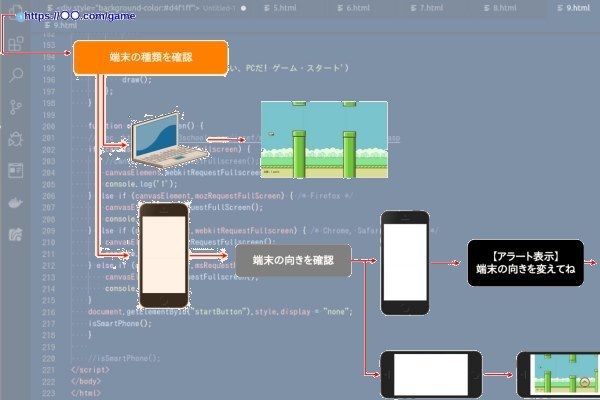Click the orange 端末の種類を確認 box
Image resolution: width=600 pixels, height=400 pixels.
(x=151, y=57)
